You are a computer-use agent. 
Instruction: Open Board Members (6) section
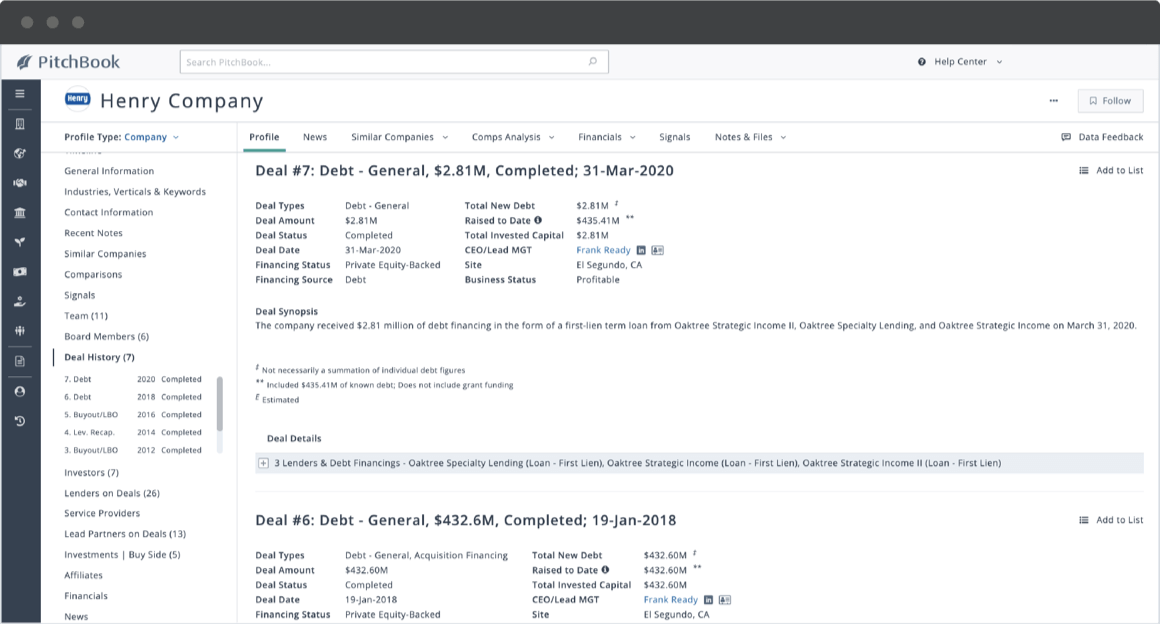(107, 337)
